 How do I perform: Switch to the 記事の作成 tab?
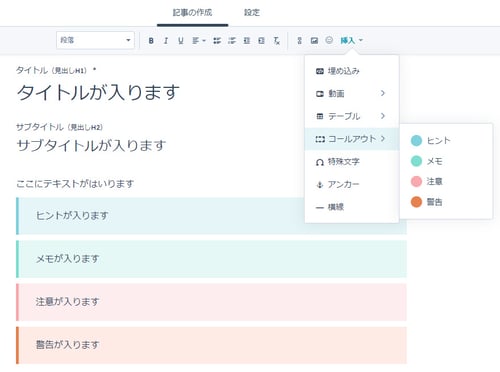192,13
